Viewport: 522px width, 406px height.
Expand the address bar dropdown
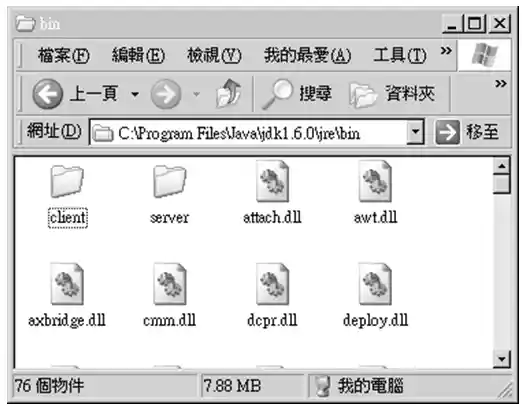point(415,132)
